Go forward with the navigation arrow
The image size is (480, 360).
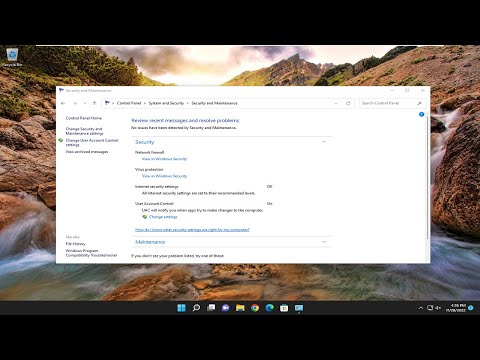[x=75, y=103]
